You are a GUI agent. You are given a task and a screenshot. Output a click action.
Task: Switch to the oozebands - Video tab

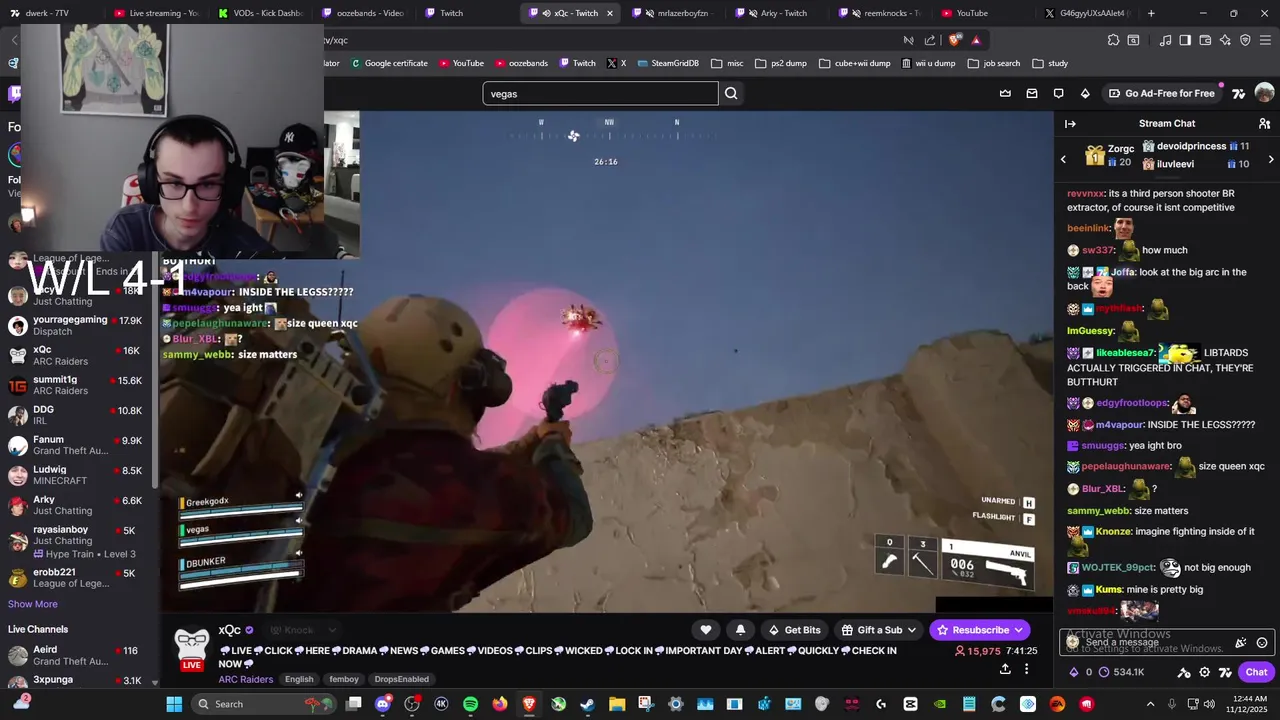(x=363, y=13)
